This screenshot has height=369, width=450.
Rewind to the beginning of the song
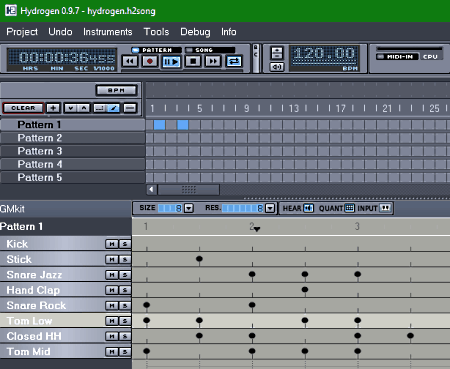tap(130, 61)
